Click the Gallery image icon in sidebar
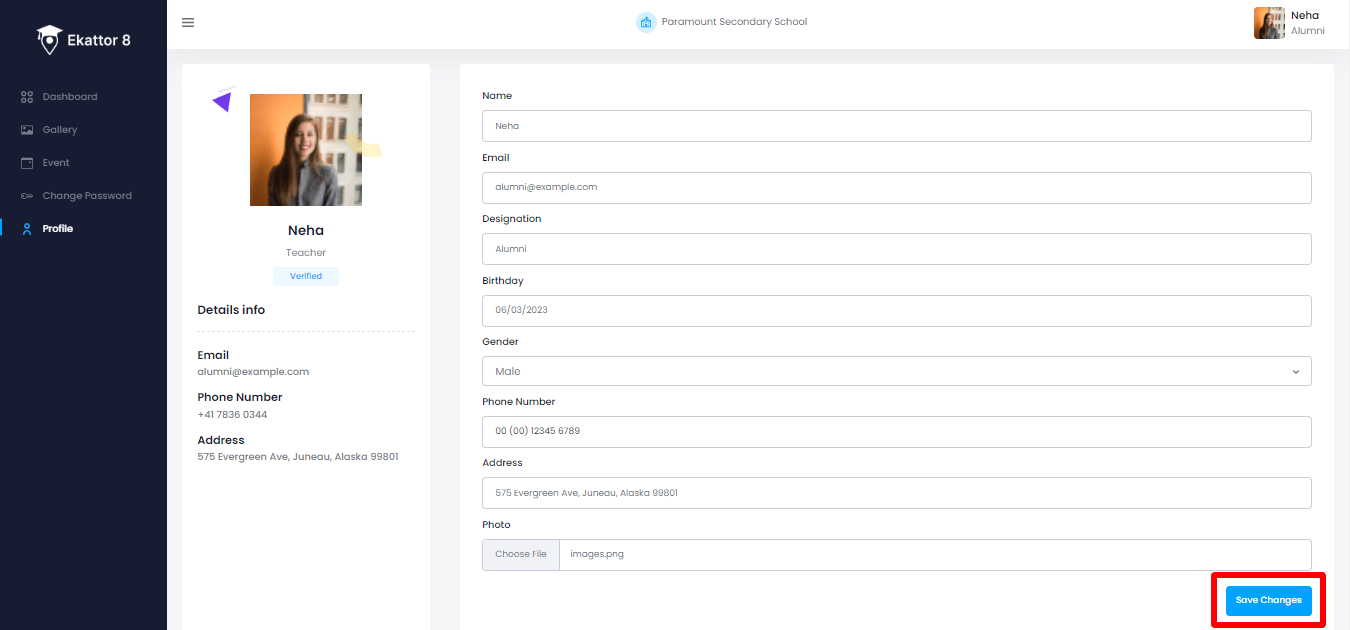 pyautogui.click(x=27, y=130)
